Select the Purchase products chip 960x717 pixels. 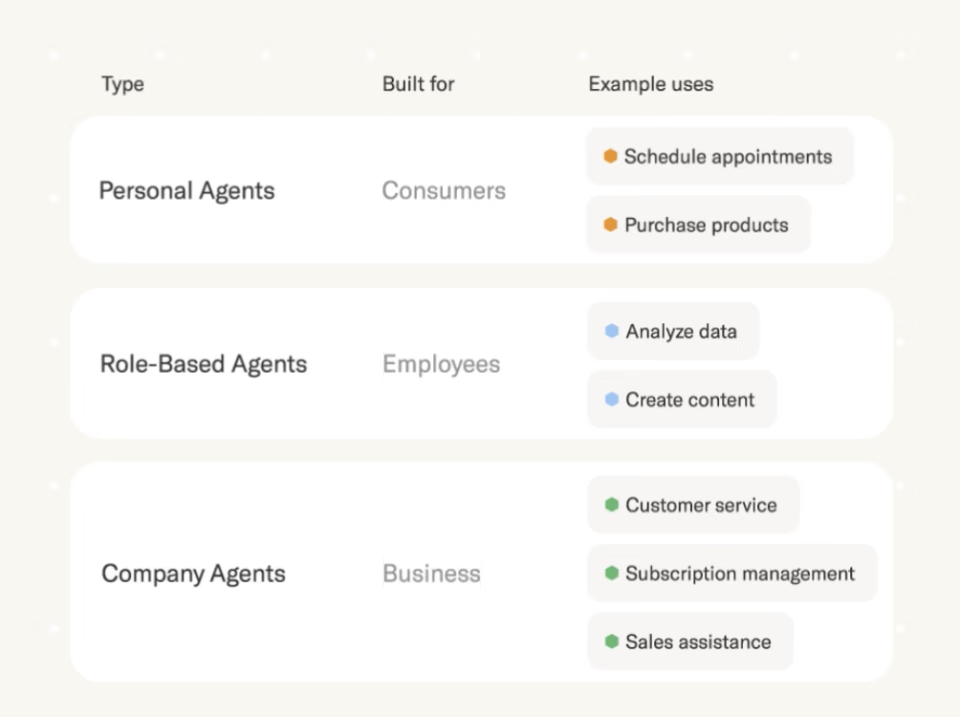699,225
